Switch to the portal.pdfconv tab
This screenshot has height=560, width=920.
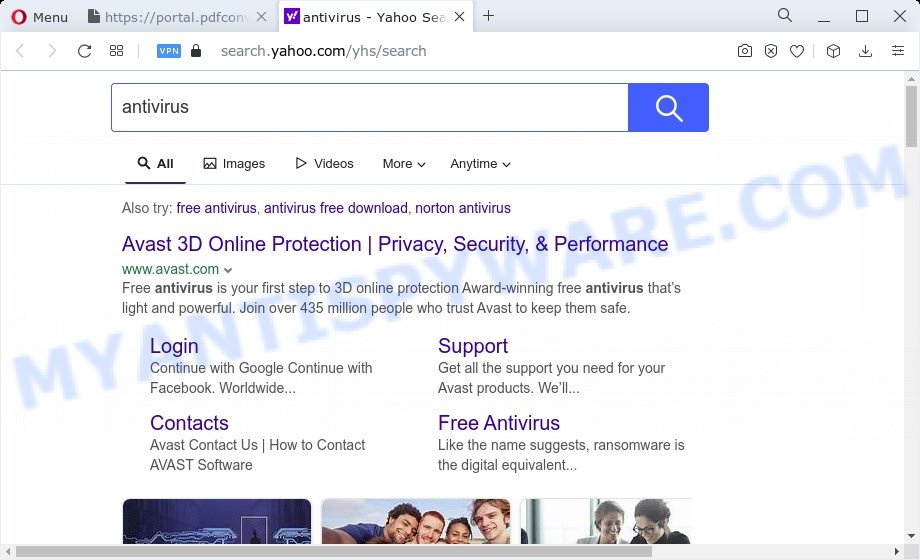click(x=167, y=17)
